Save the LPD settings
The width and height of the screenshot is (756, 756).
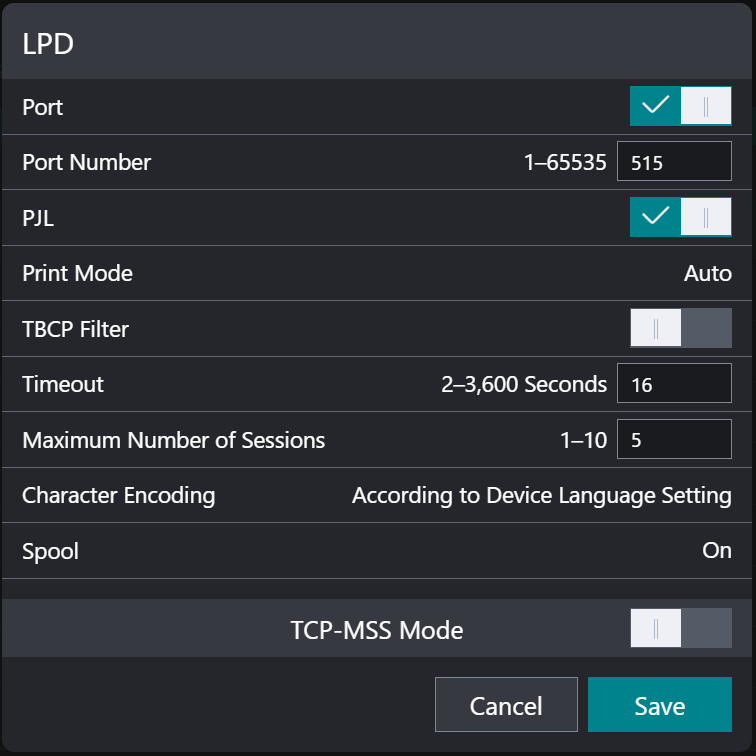point(659,705)
